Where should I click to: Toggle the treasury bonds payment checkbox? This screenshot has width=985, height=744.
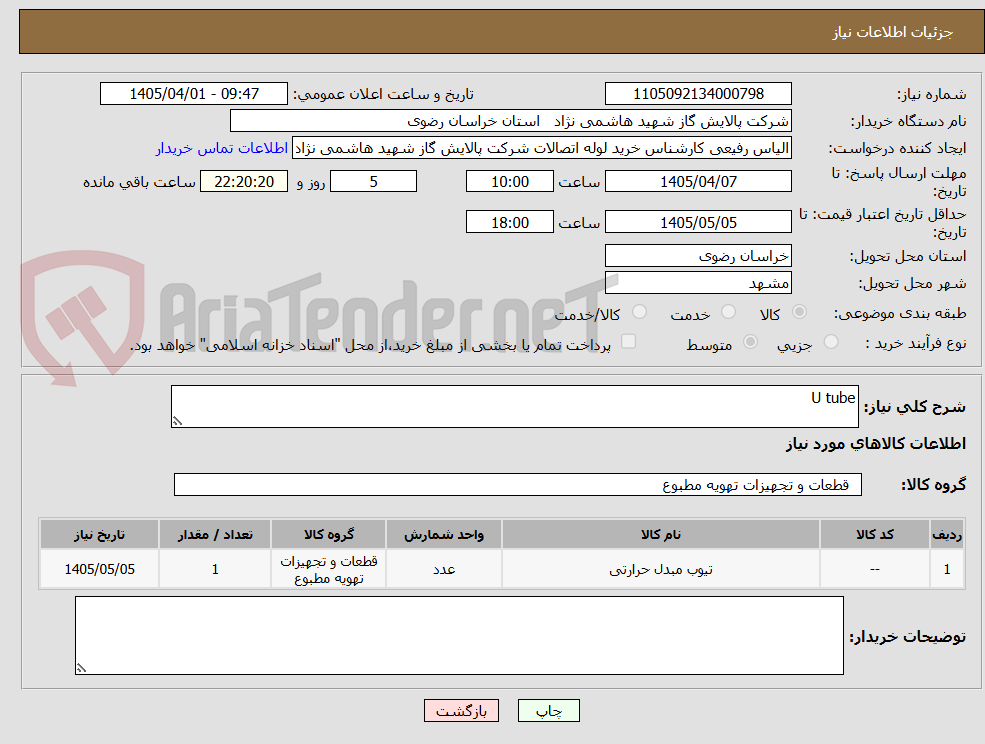(x=628, y=341)
